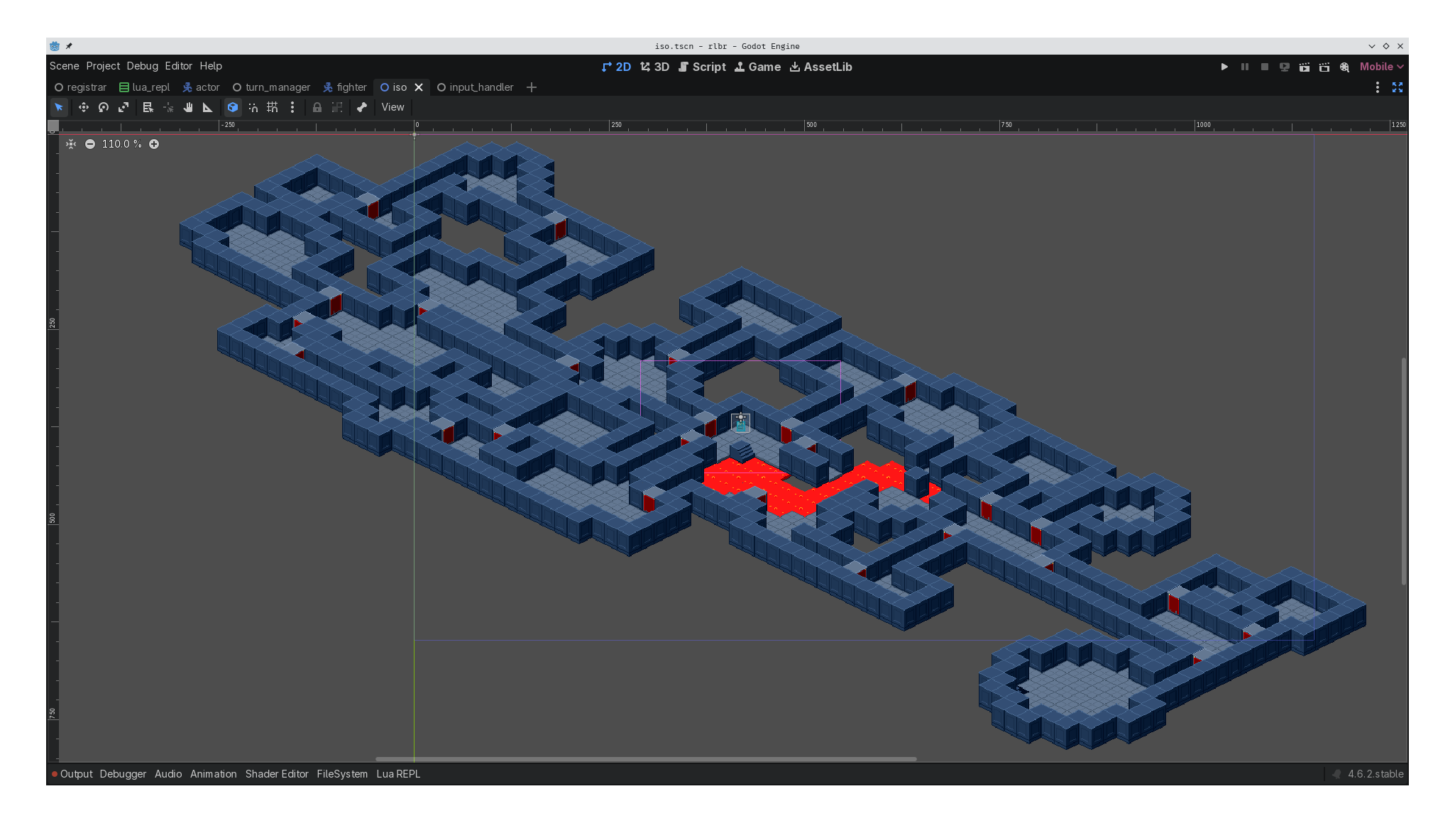Toggle smart snap option
1455x840 pixels.
(x=253, y=107)
